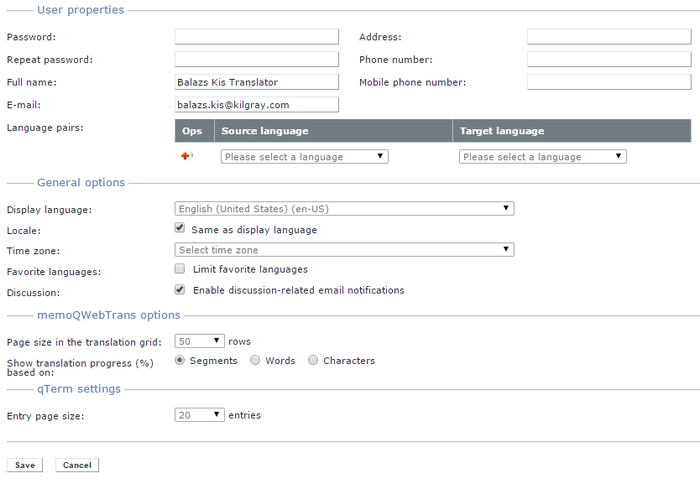This screenshot has height=479, width=700.
Task: Click the red plus add language pair icon
Action: coord(185,156)
